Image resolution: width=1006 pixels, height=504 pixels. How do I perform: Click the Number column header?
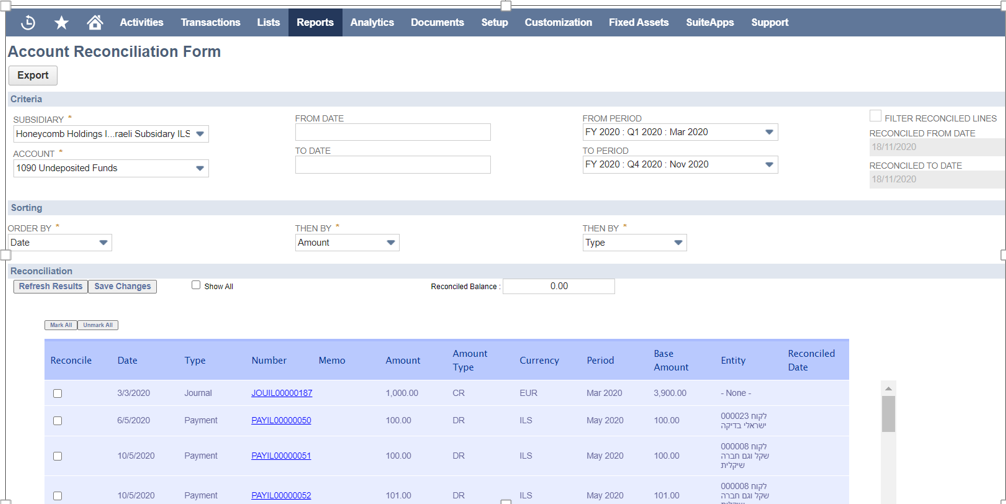click(x=269, y=360)
